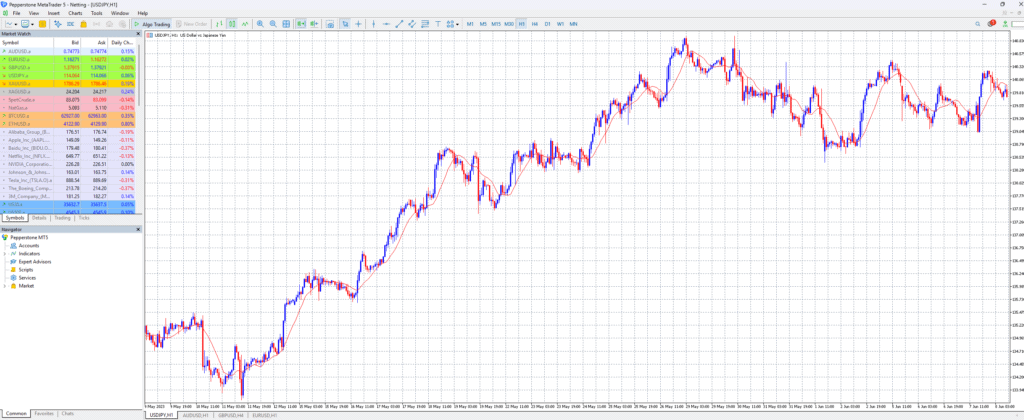Select Expert Advisors in Navigator tree
Screen dimensions: 1024x420
(x=35, y=262)
